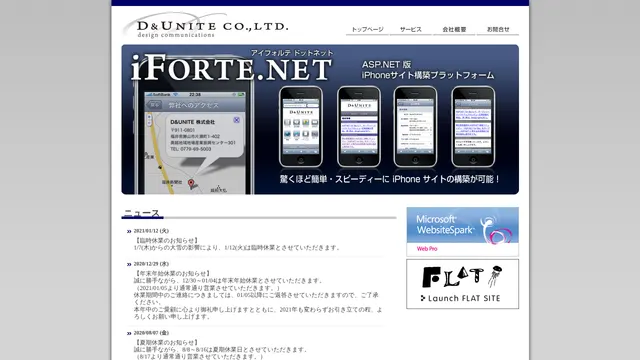Click the banner's bottom tagline ending iPhone サイトの構築が可能！

[390, 179]
